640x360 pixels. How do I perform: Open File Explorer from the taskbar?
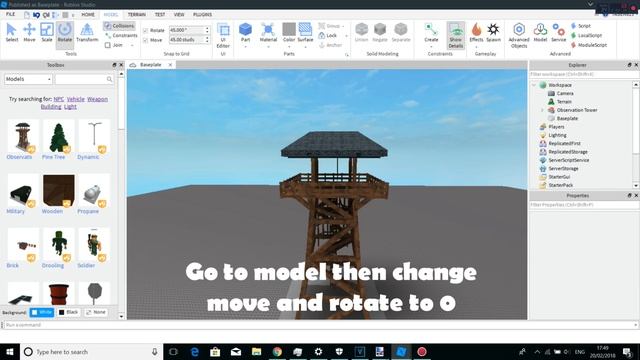(x=256, y=351)
